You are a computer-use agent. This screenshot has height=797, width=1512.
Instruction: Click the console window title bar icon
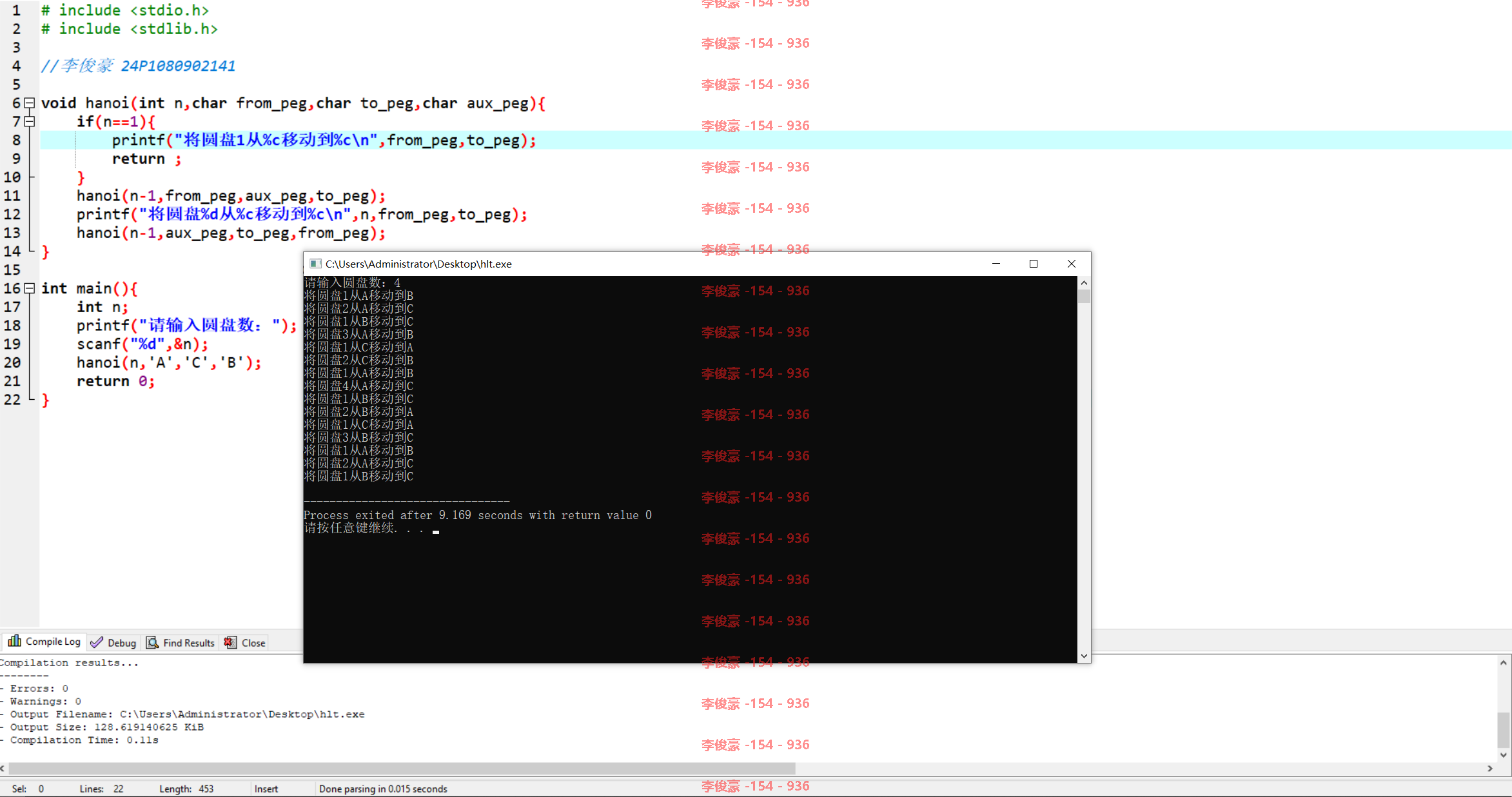point(315,264)
